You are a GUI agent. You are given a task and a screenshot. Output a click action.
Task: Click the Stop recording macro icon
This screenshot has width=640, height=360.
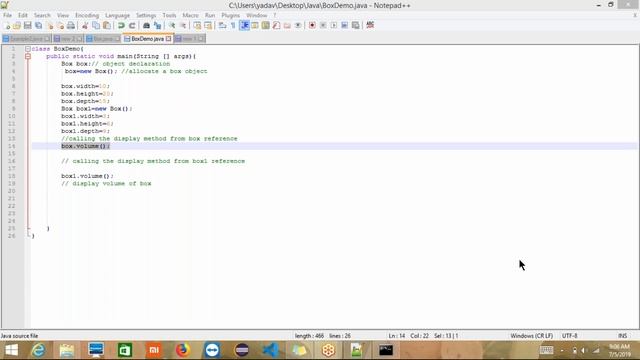point(323,25)
